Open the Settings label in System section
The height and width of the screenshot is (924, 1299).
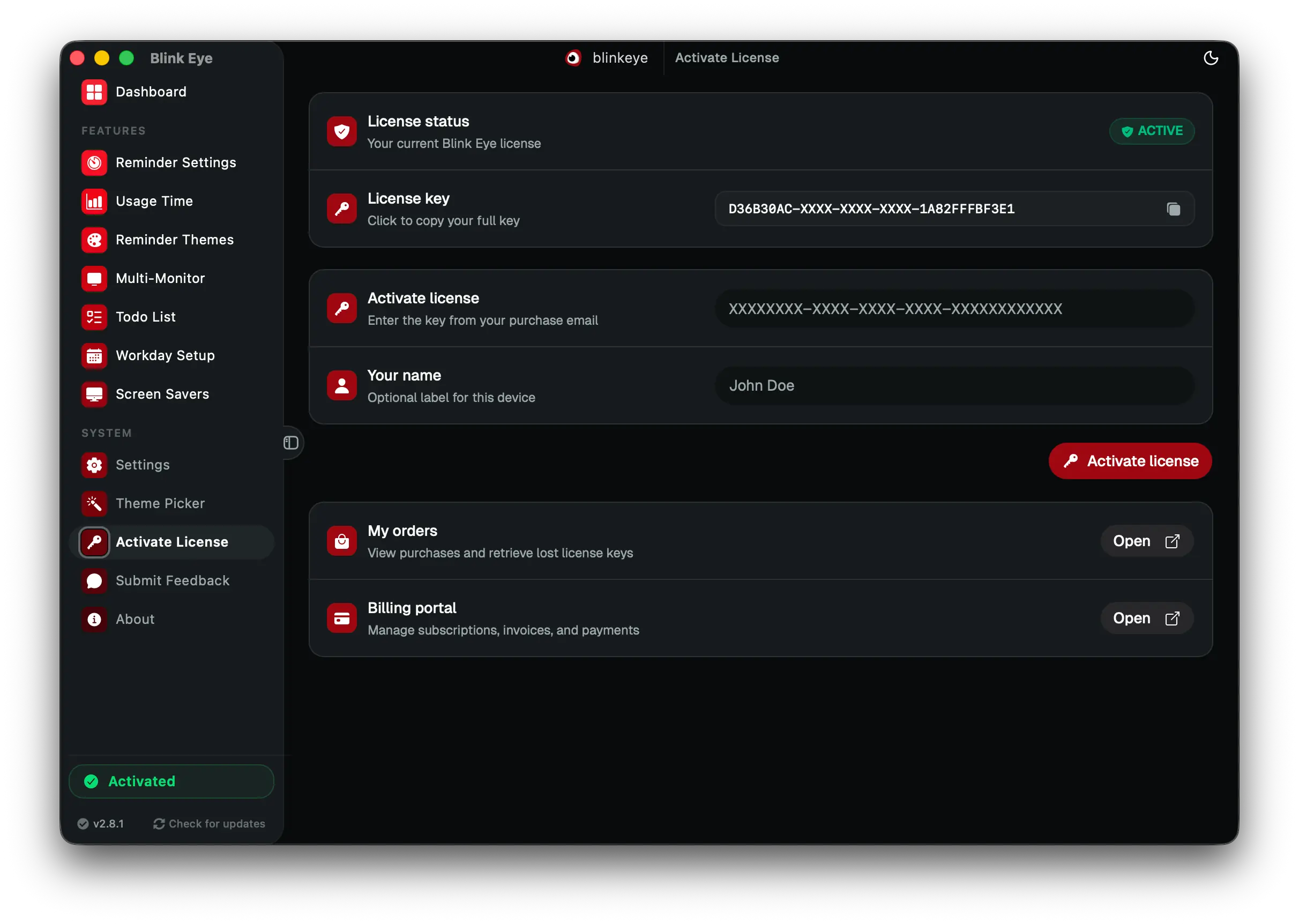coord(143,465)
